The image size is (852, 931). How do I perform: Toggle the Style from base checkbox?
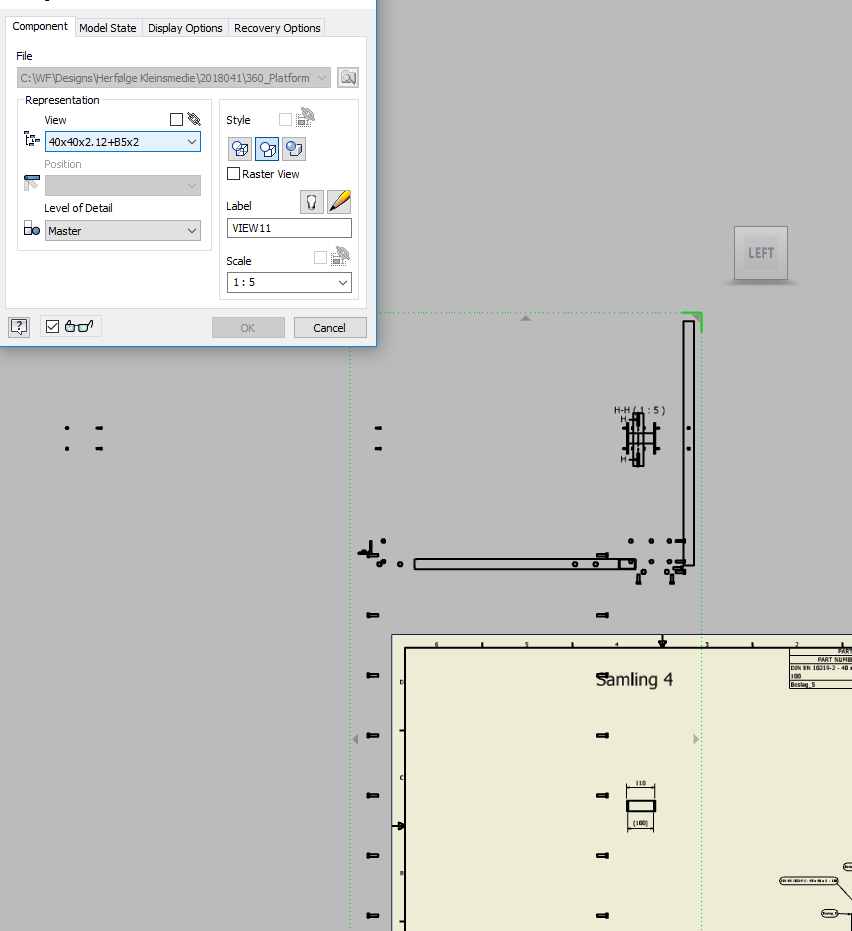point(286,120)
